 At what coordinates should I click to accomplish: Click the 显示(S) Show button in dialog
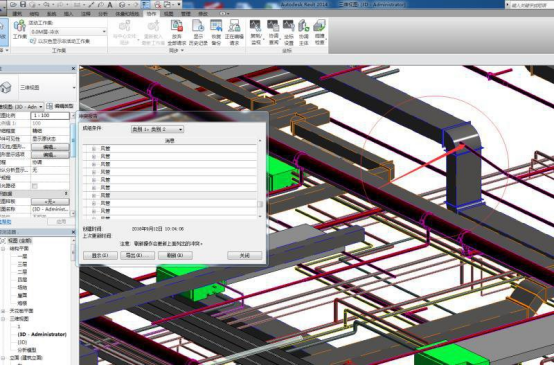[100, 255]
